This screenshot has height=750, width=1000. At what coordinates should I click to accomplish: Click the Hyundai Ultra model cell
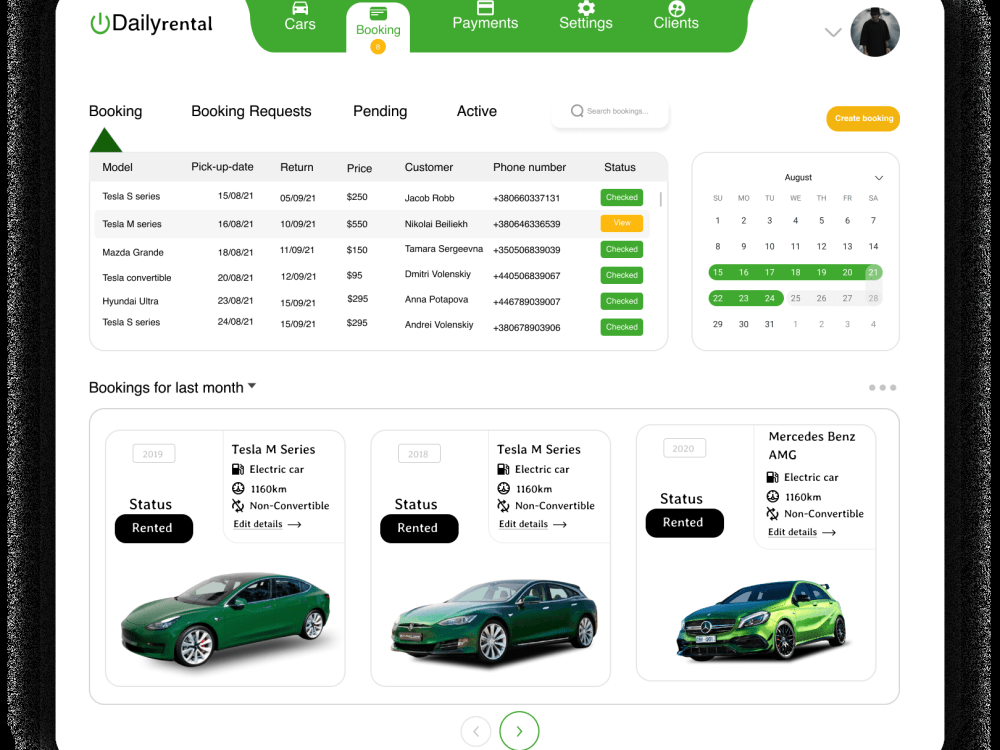(130, 301)
